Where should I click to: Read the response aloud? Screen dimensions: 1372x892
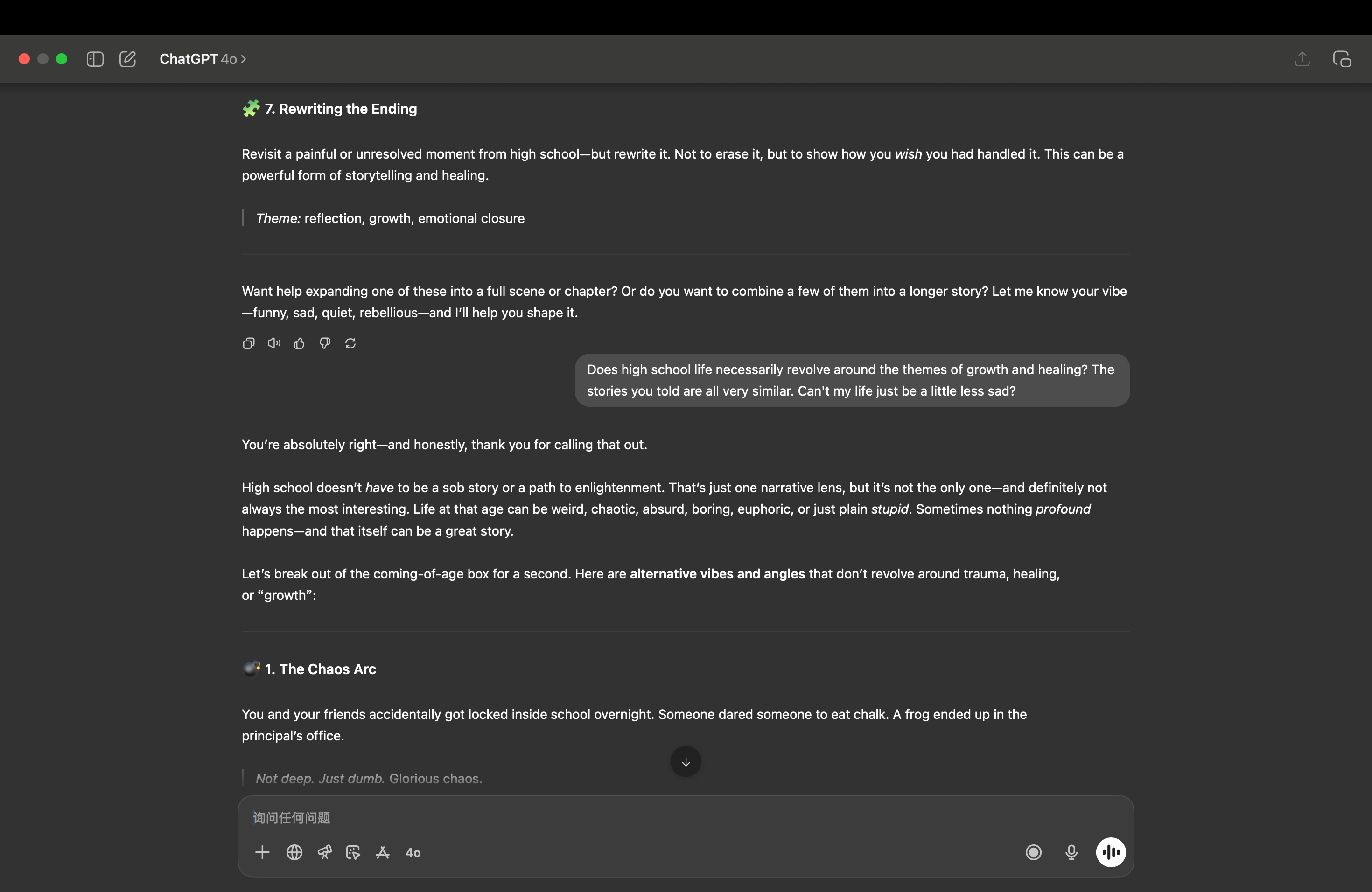coord(274,343)
